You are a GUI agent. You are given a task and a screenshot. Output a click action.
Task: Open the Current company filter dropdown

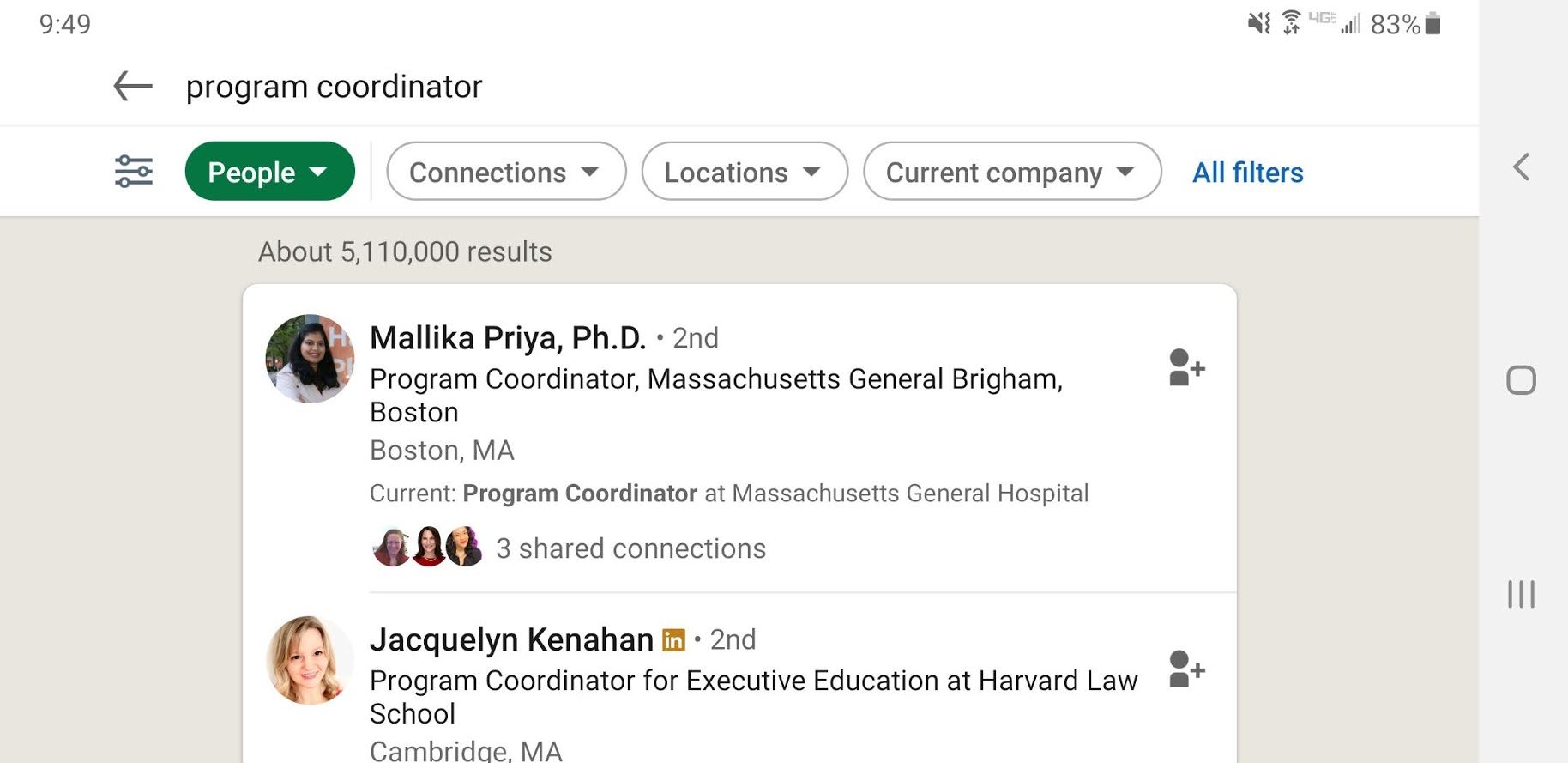coord(1012,172)
